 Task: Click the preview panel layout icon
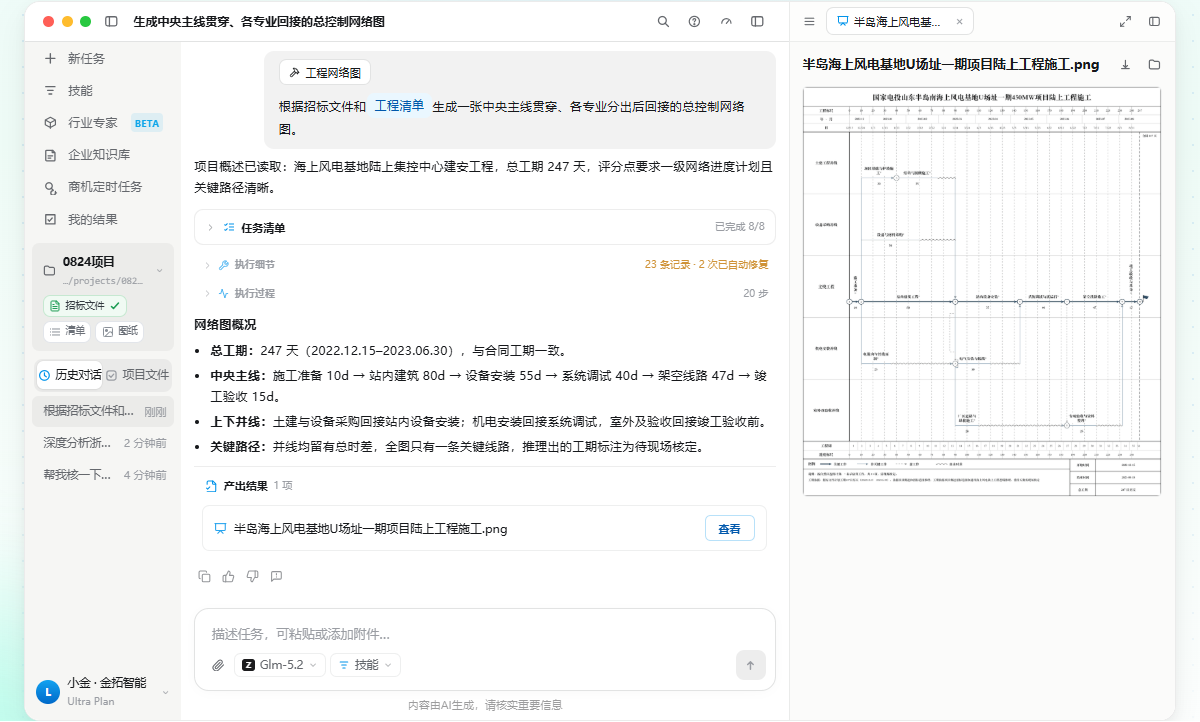coord(1154,21)
